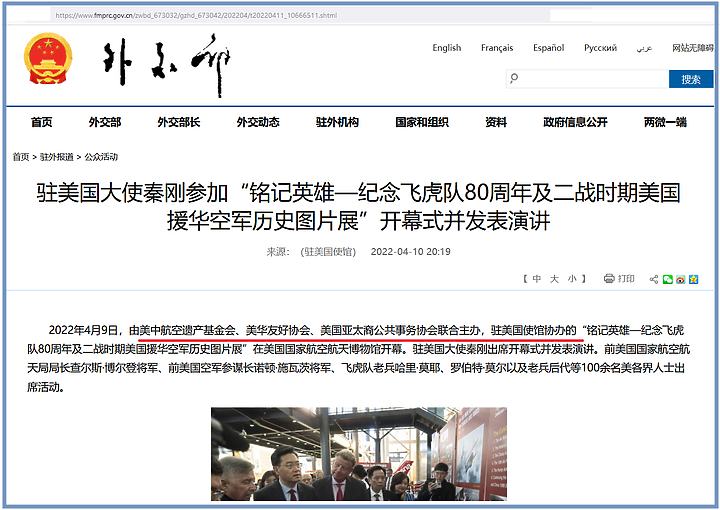Image resolution: width=720 pixels, height=510 pixels.
Task: Click the 驻外报道 breadcrumb link
Action: [x=56, y=157]
